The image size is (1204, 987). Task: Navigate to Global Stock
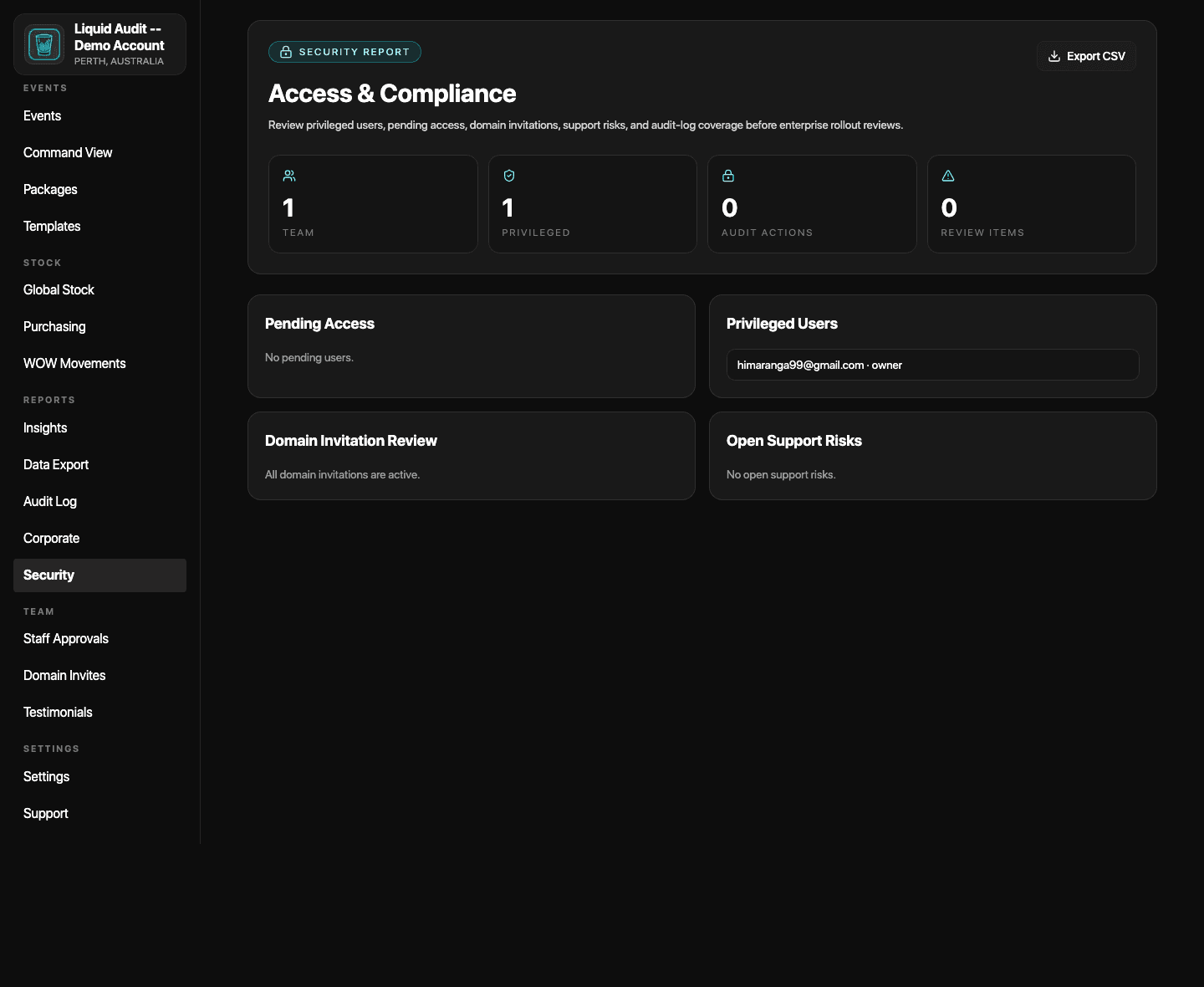(99, 290)
